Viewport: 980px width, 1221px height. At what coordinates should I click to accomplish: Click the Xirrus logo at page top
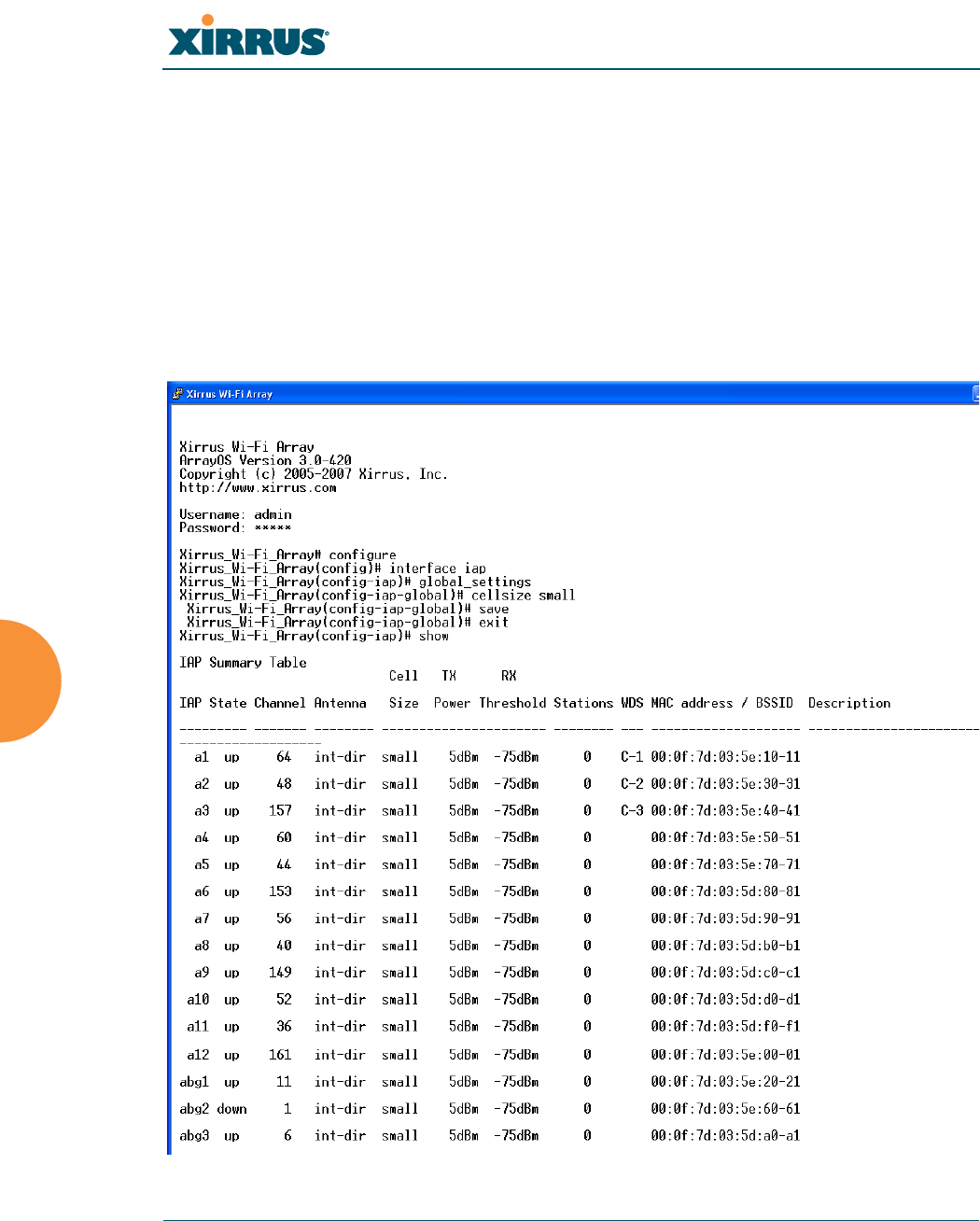click(x=248, y=36)
